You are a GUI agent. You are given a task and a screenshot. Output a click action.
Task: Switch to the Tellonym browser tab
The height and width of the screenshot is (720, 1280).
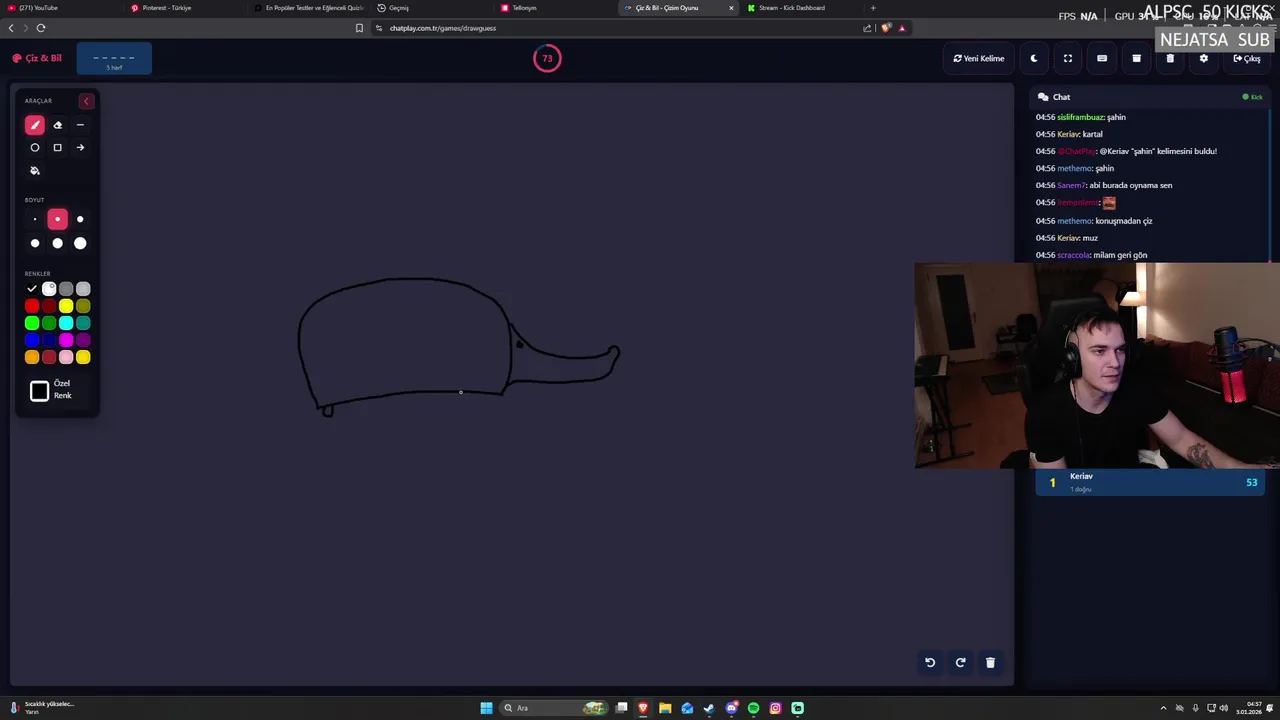click(554, 8)
